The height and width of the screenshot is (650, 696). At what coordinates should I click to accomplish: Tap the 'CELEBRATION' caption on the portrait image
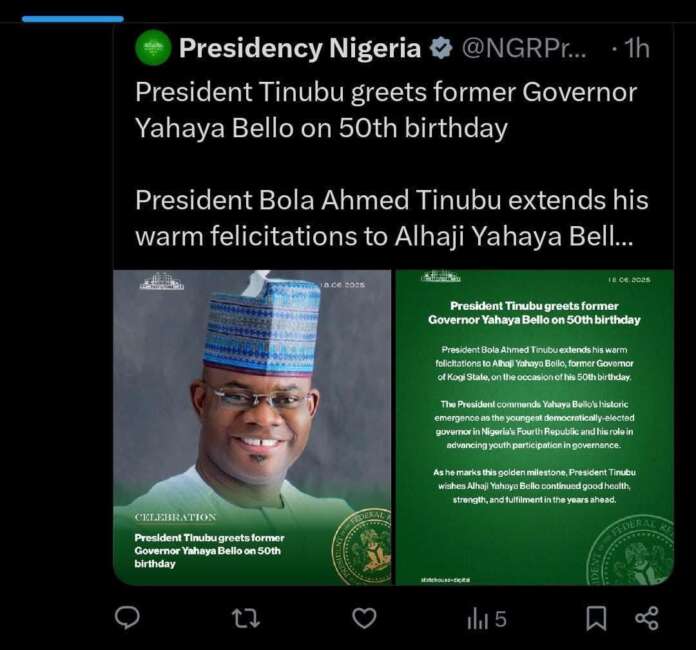[x=175, y=518]
